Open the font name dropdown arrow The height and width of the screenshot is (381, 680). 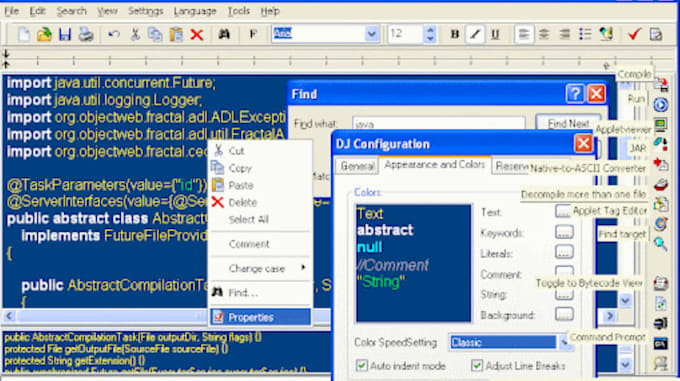pyautogui.click(x=371, y=34)
